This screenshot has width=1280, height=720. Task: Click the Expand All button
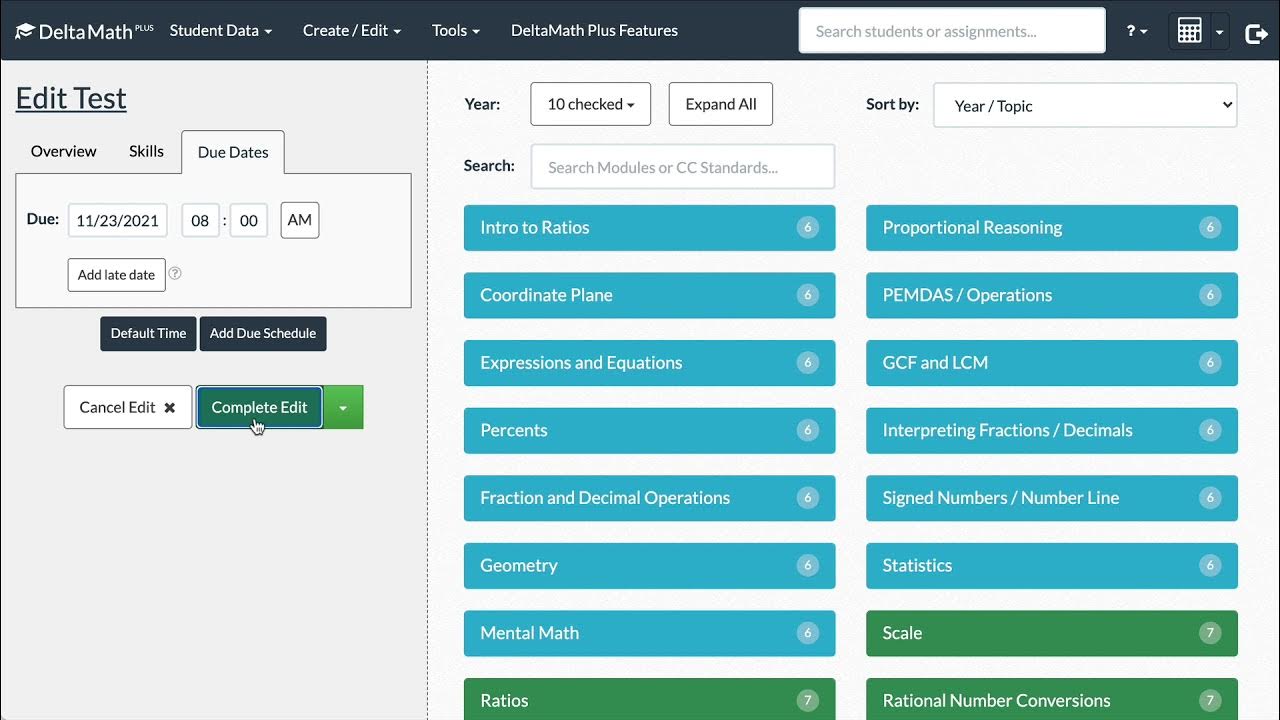[x=721, y=104]
